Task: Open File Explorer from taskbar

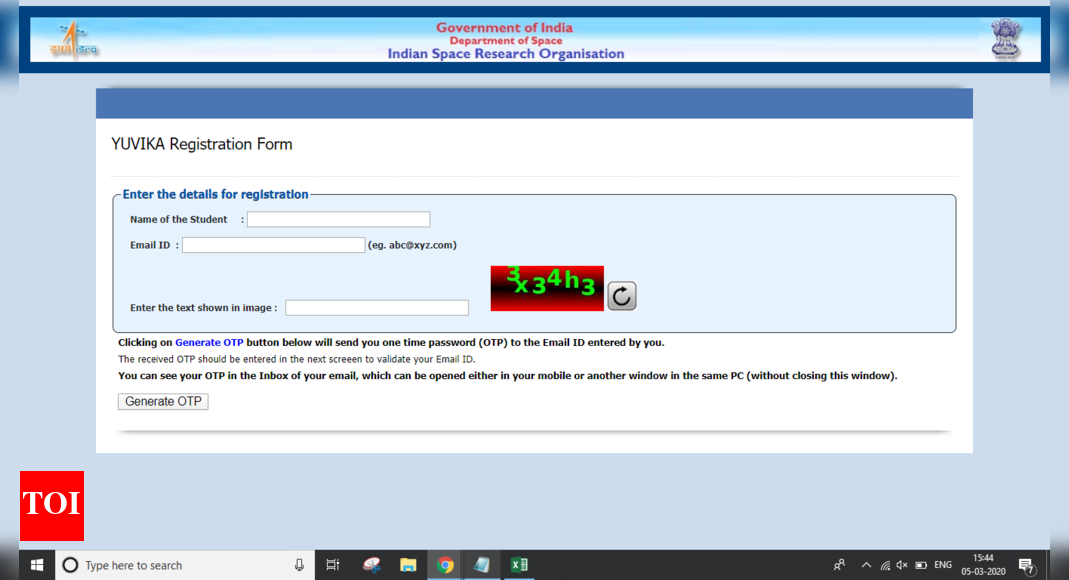Action: tap(408, 565)
